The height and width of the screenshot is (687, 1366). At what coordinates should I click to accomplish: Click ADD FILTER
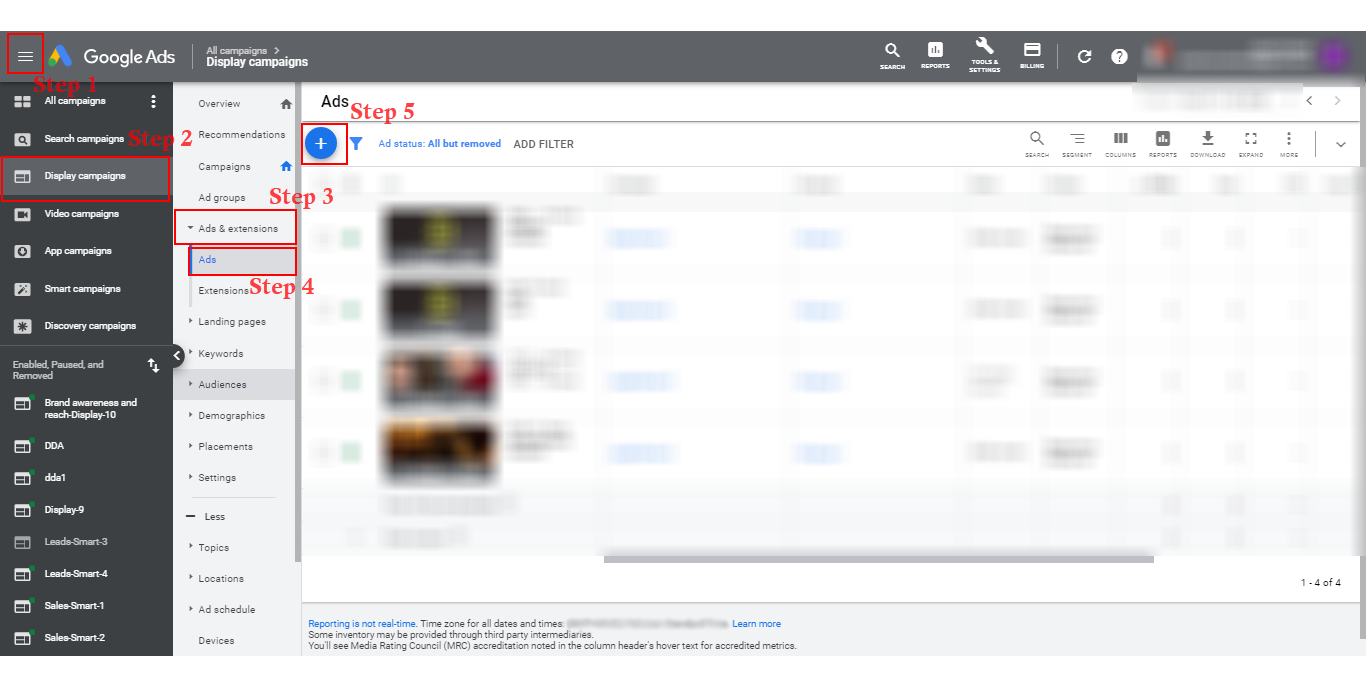point(544,144)
